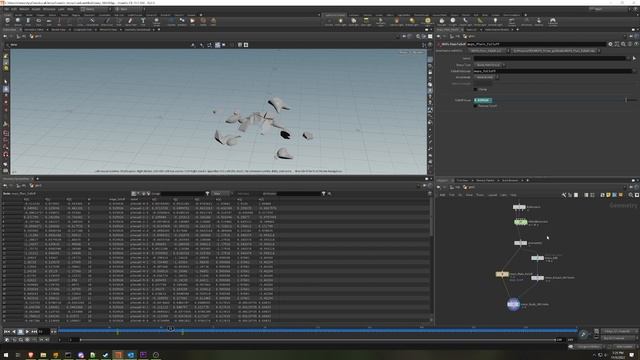640x360 pixels.
Task: Open the Render menu
Action: click(24, 9)
